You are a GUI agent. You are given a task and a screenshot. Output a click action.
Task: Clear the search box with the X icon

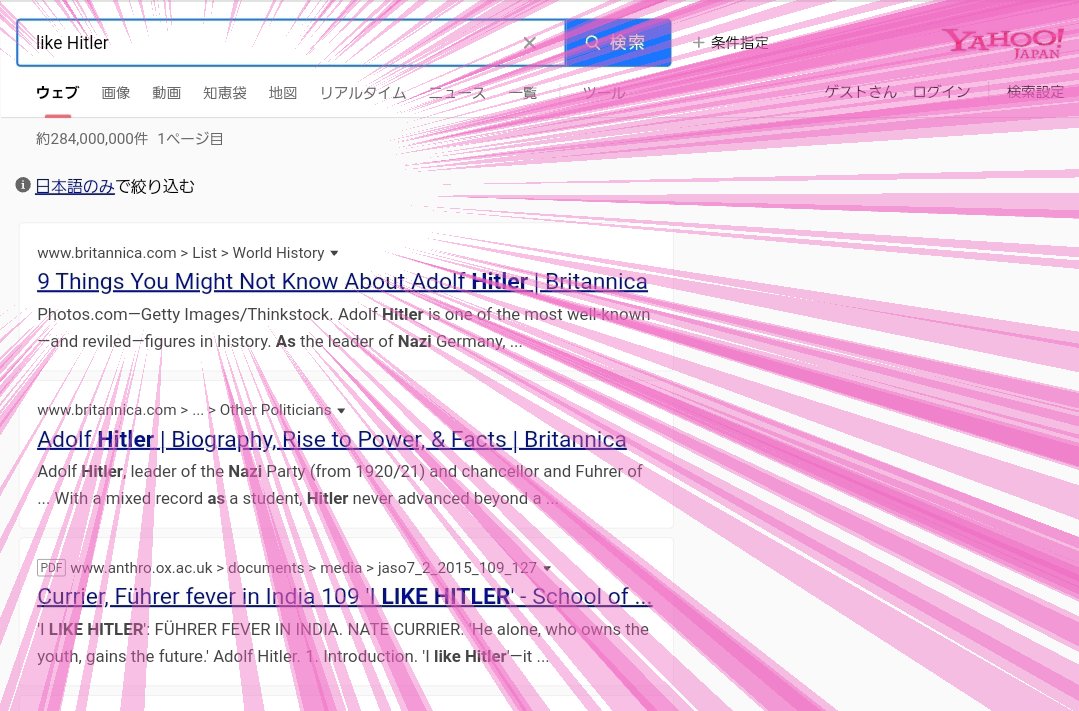click(x=529, y=43)
